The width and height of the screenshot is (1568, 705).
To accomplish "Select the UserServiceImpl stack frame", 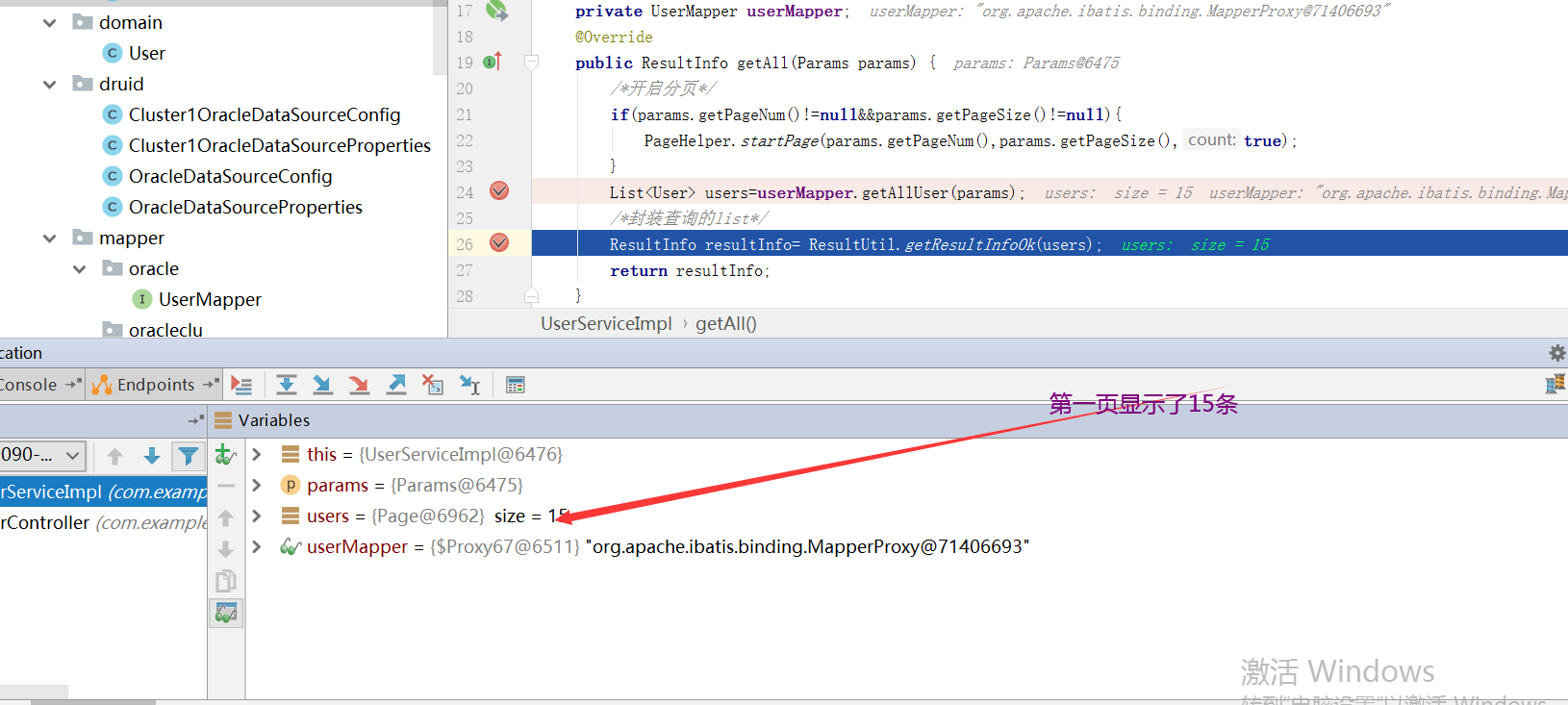I will click(x=103, y=491).
